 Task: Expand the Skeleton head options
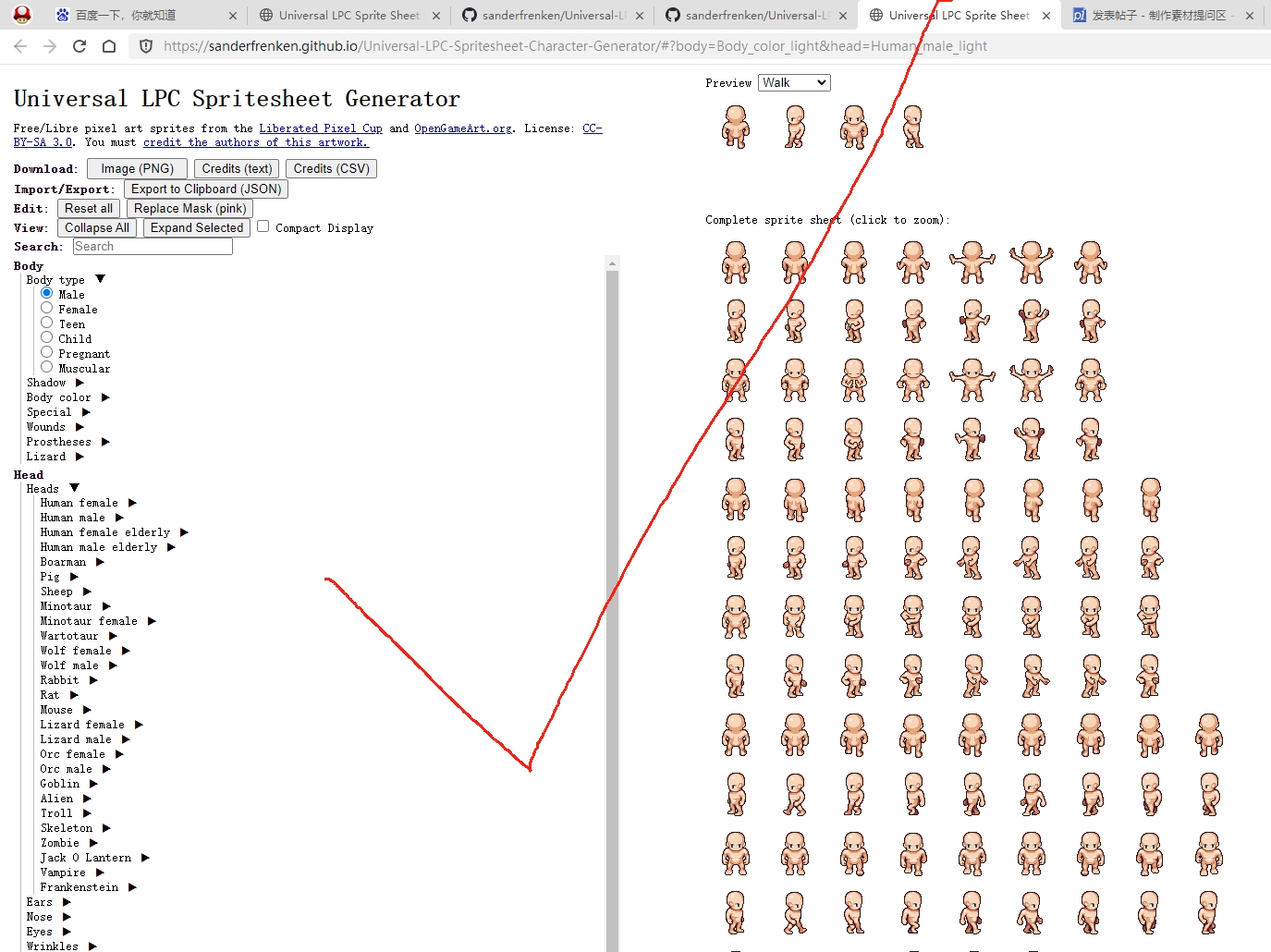click(x=106, y=828)
